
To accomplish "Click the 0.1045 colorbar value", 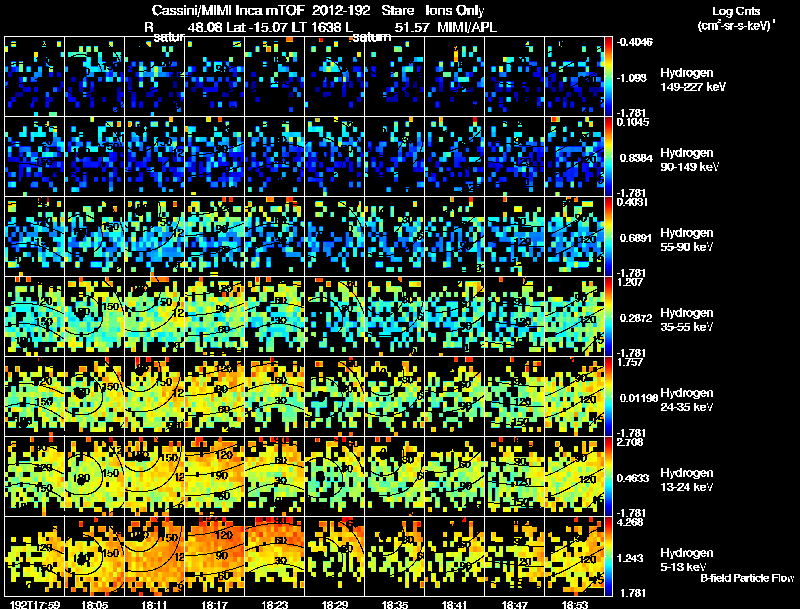I will click(x=633, y=122).
